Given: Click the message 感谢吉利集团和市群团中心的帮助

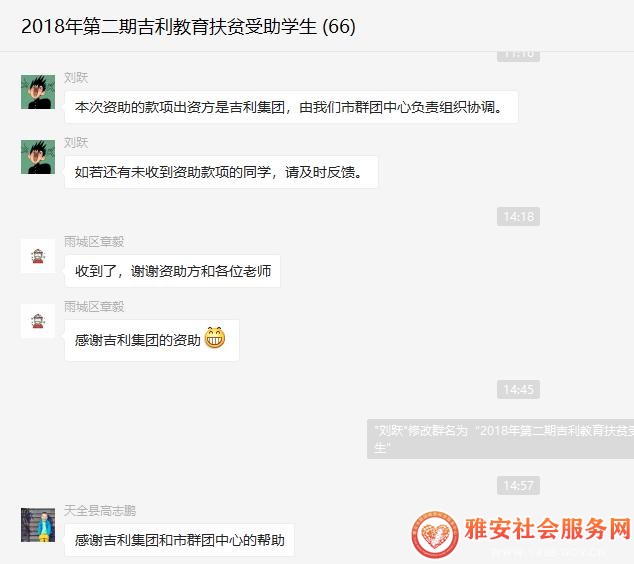Looking at the screenshot, I should [180, 540].
